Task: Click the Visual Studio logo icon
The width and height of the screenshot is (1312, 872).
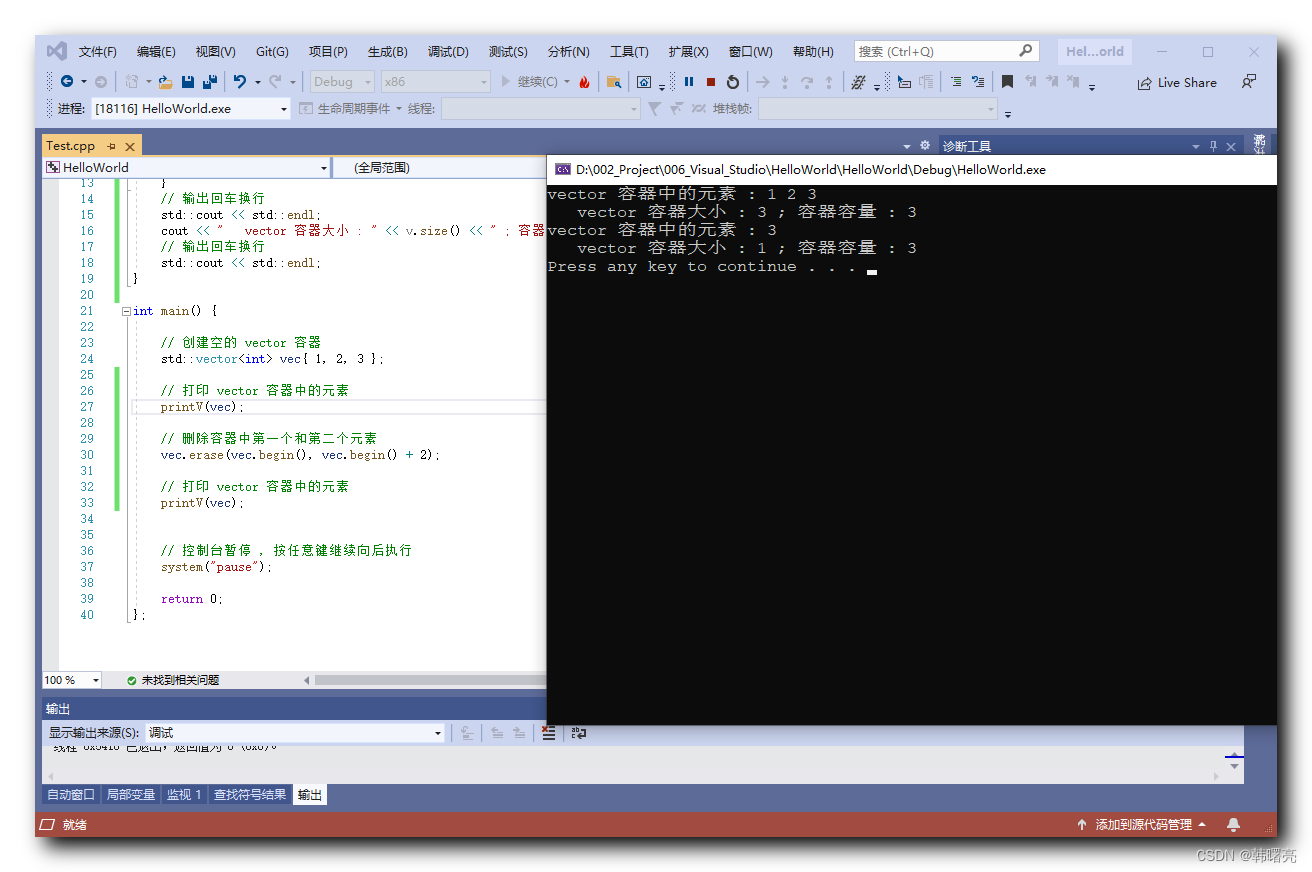Action: coord(57,51)
